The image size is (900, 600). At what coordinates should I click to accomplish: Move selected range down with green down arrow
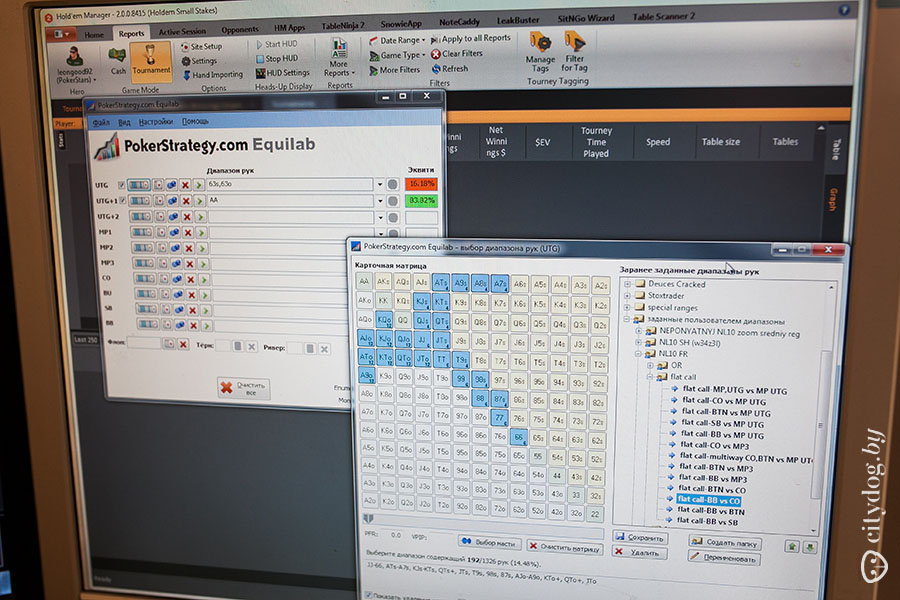(809, 547)
